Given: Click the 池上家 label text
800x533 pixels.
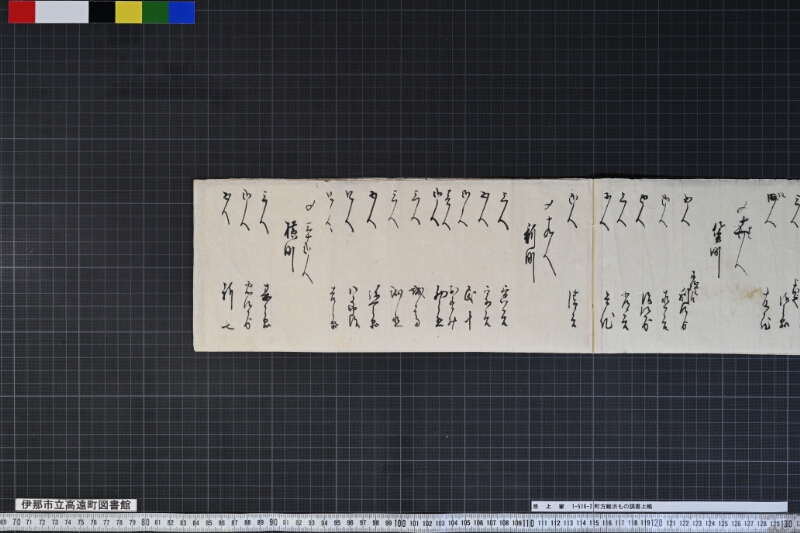Looking at the screenshot, I should click(x=548, y=506).
